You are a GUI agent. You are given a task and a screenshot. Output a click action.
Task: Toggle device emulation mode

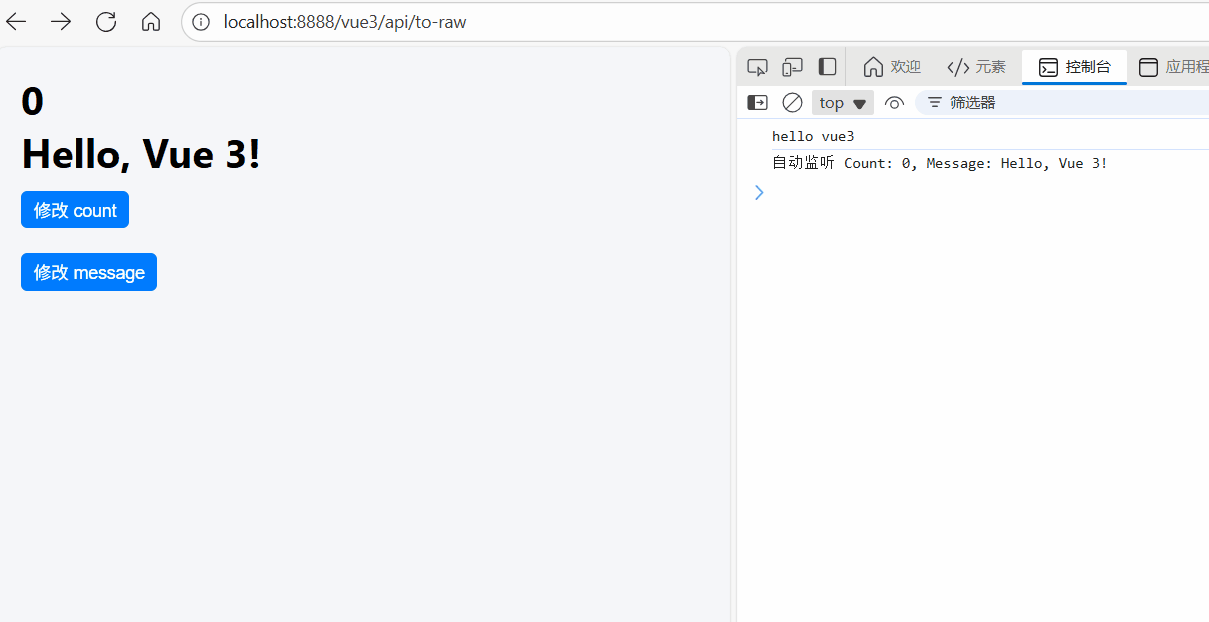pos(792,67)
